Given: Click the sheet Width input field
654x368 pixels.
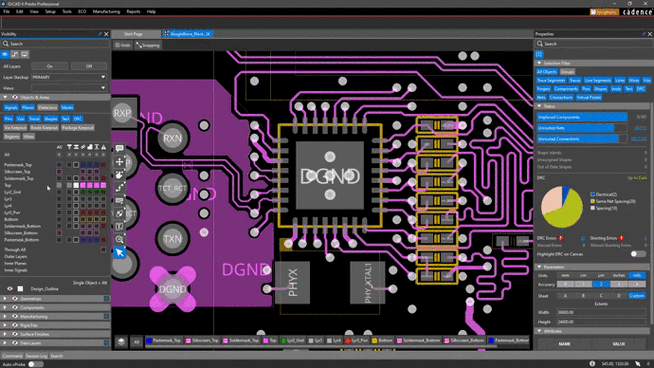Looking at the screenshot, I should 601,312.
